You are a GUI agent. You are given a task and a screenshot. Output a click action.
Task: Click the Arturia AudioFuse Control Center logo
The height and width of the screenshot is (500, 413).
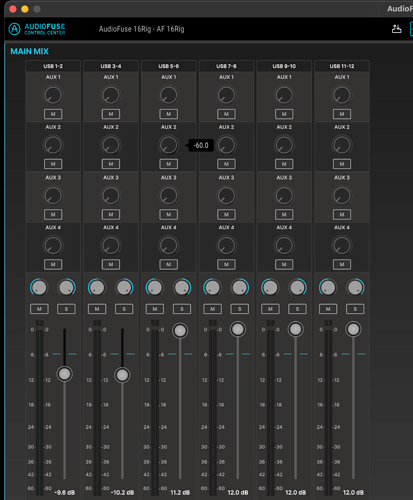pos(37,29)
